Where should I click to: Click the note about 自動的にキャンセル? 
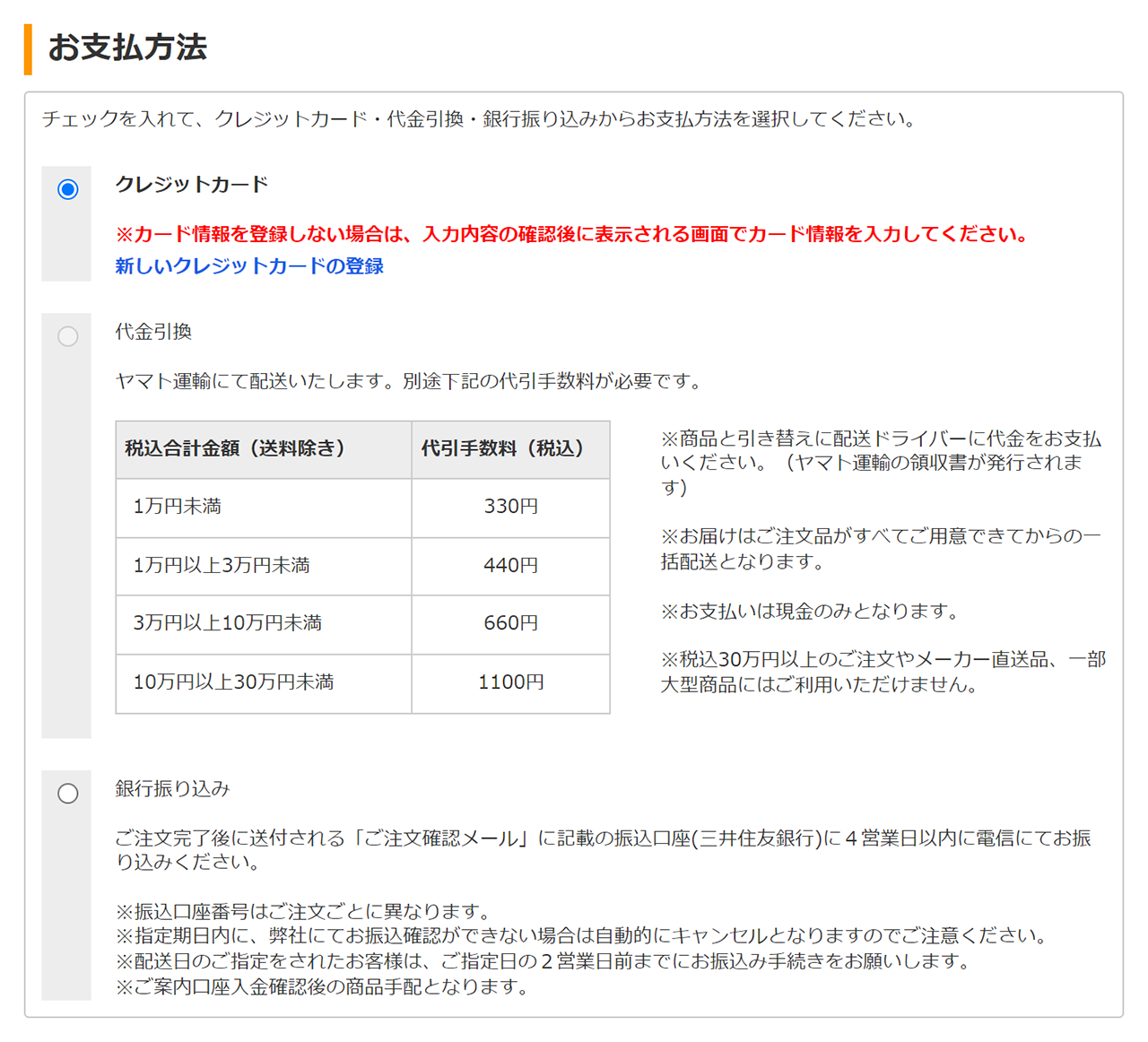583,936
